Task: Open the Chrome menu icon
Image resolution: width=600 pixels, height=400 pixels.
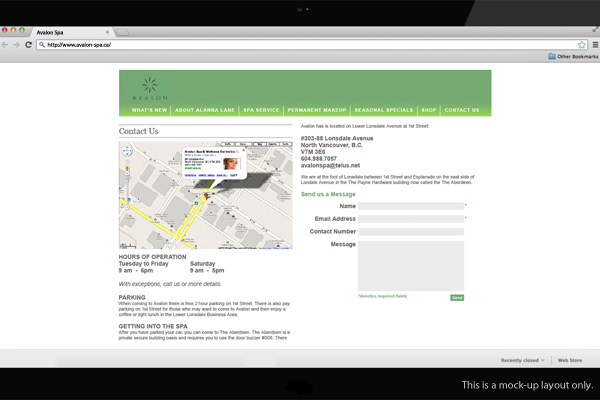Action: point(594,45)
